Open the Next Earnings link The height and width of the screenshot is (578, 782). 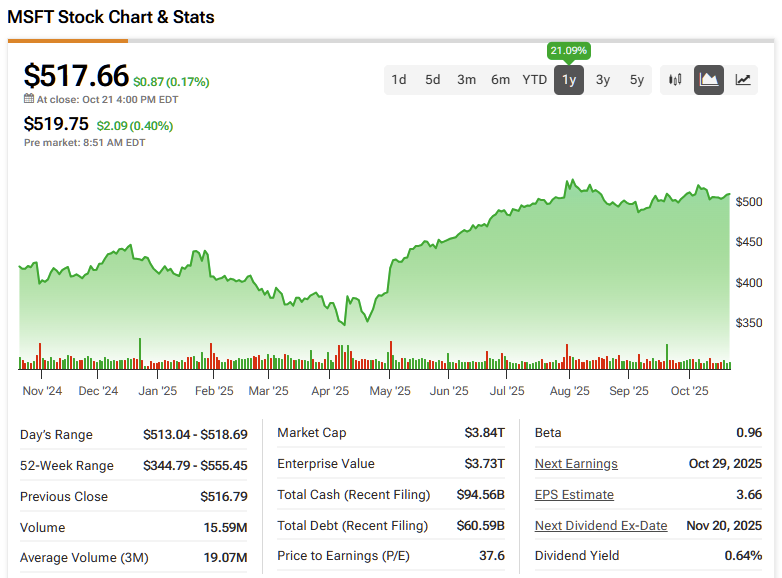tap(576, 464)
